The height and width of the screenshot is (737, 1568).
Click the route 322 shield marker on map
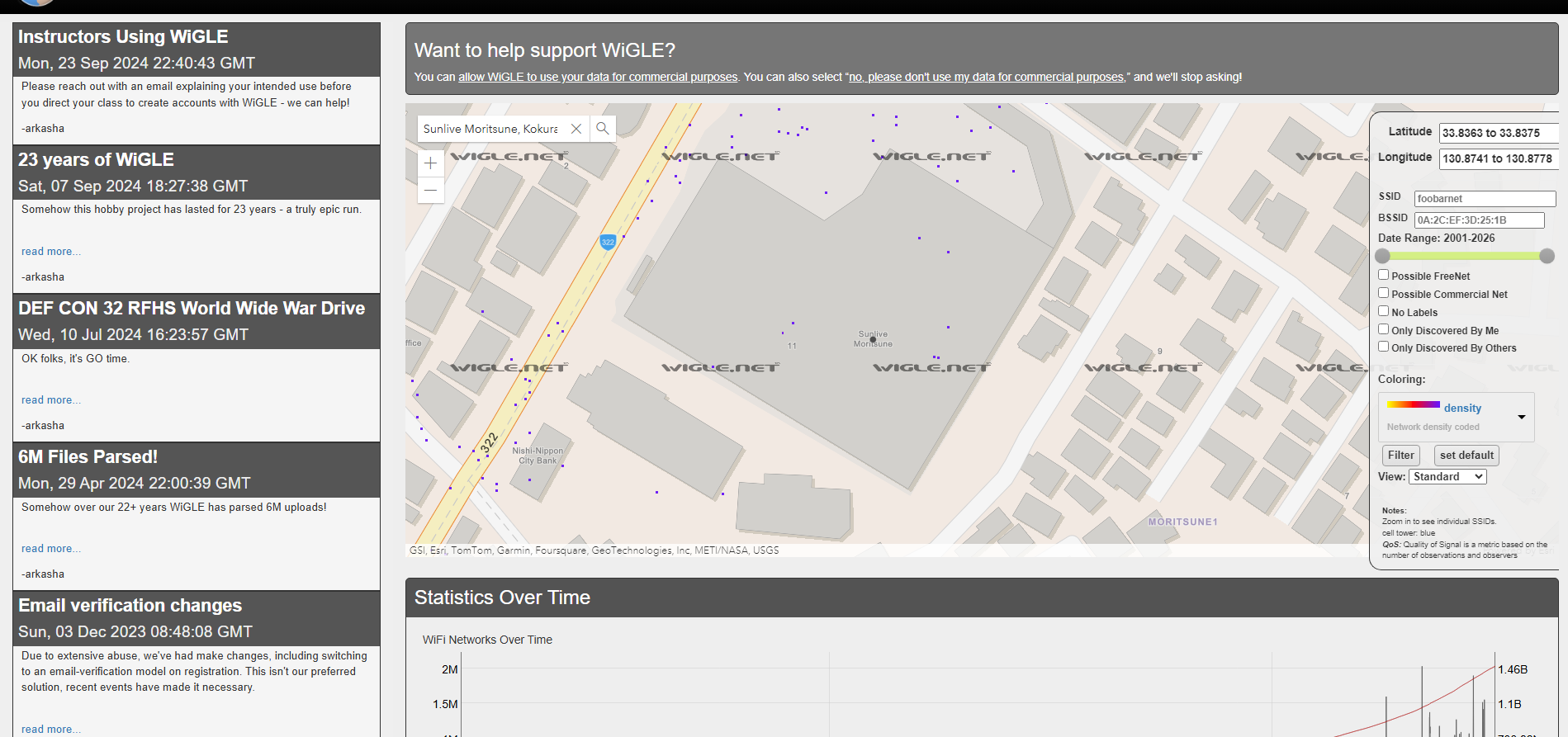[x=608, y=242]
